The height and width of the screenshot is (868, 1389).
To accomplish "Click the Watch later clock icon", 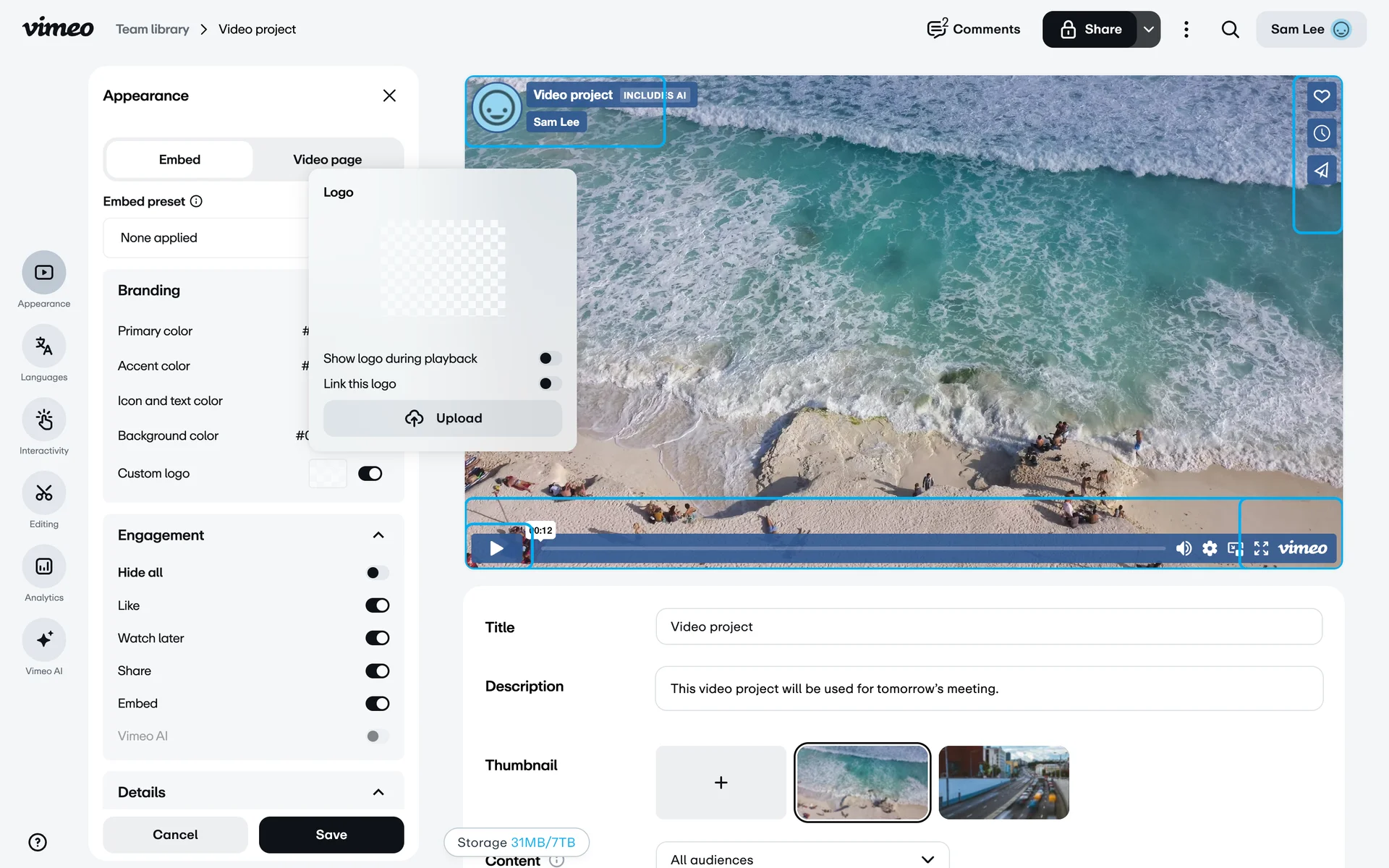I will [x=1321, y=133].
